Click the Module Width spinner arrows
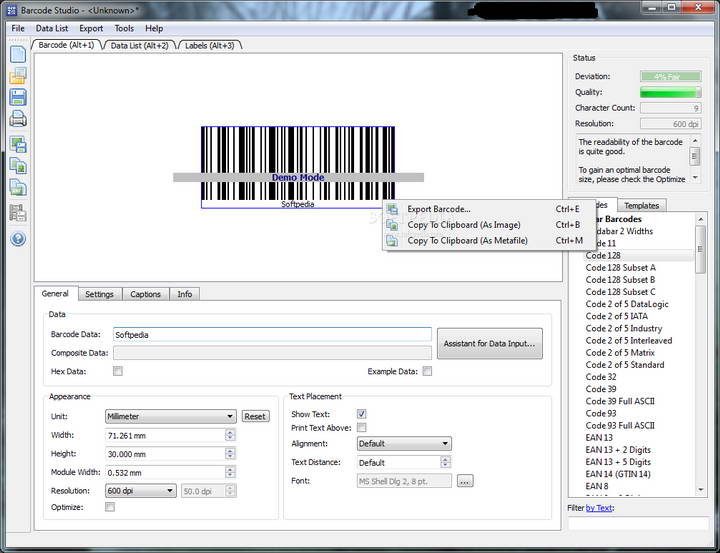This screenshot has width=720, height=553. pos(231,472)
